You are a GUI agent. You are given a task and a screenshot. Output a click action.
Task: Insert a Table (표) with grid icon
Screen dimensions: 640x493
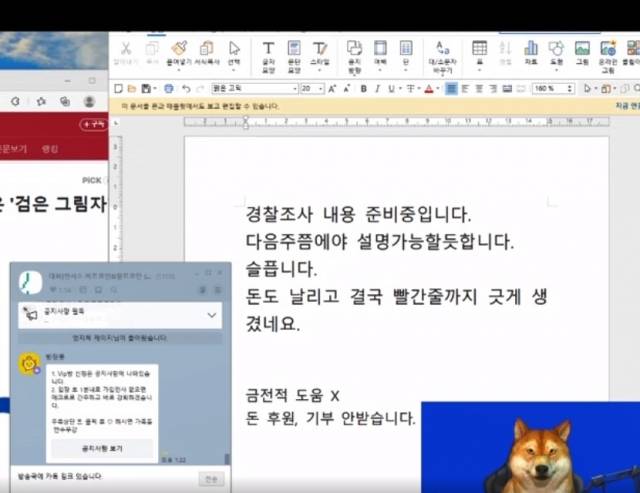[479, 48]
